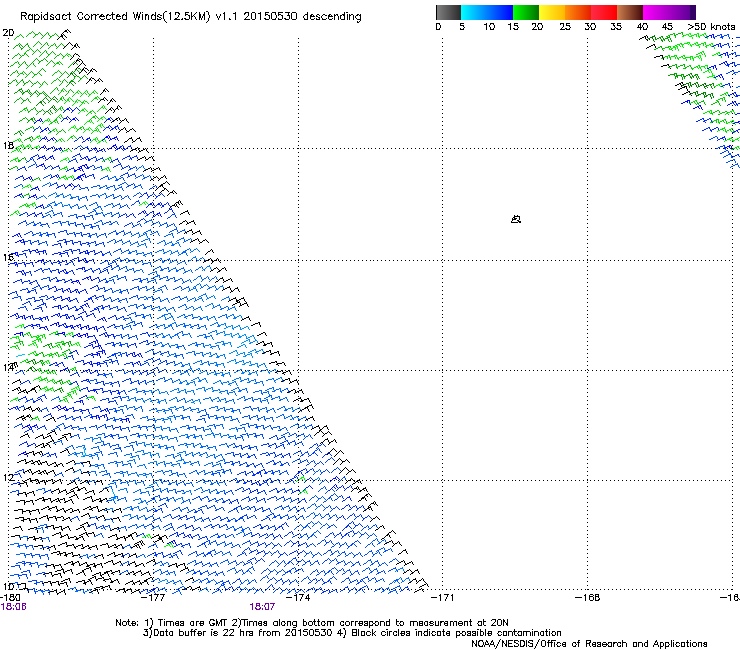Click the yellow 20-25 knots color segment

tap(552, 12)
